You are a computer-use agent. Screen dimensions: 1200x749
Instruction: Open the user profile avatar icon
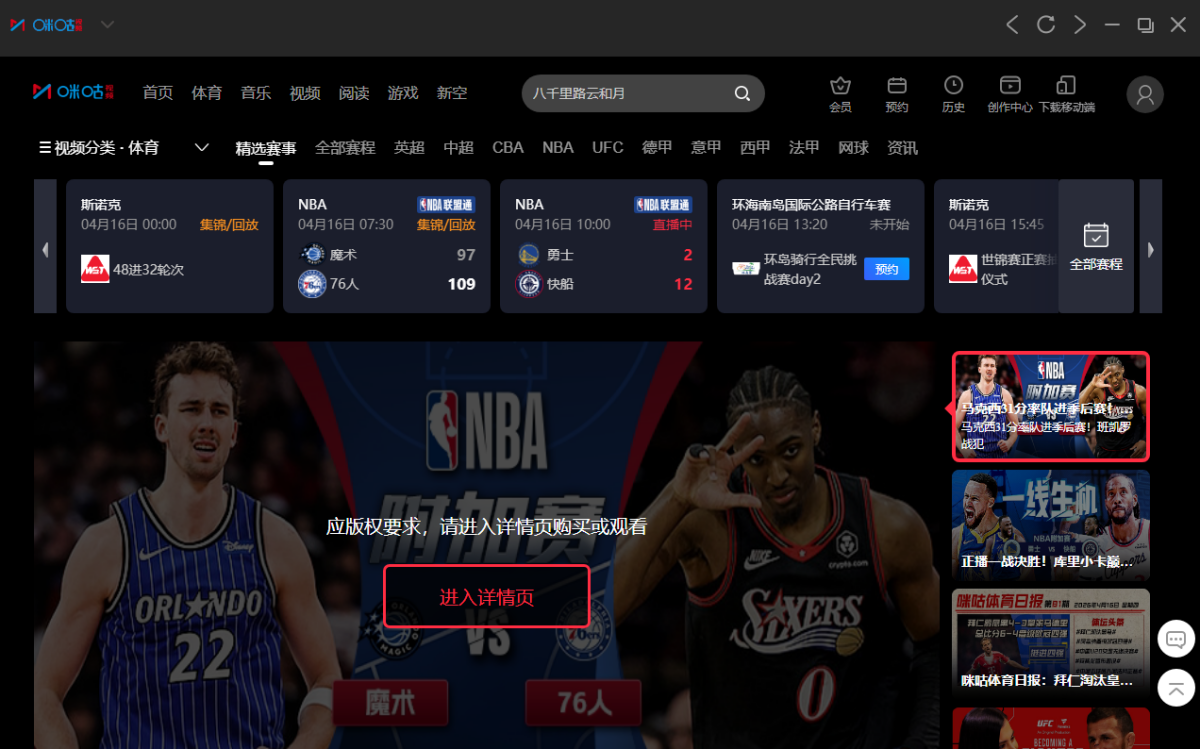pos(1145,94)
